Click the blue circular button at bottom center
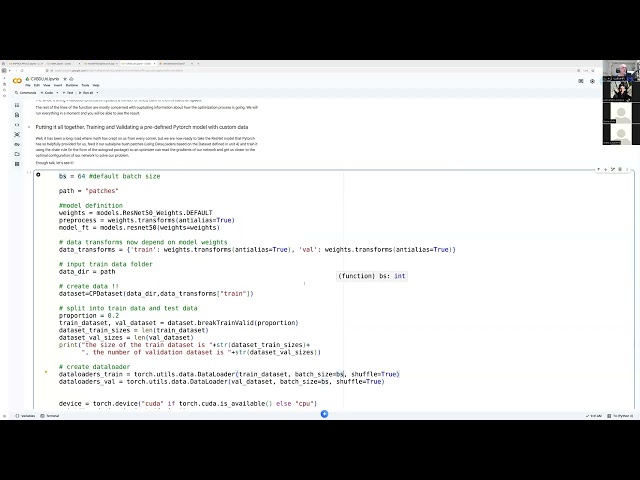Image resolution: width=640 pixels, height=480 pixels. [324, 414]
